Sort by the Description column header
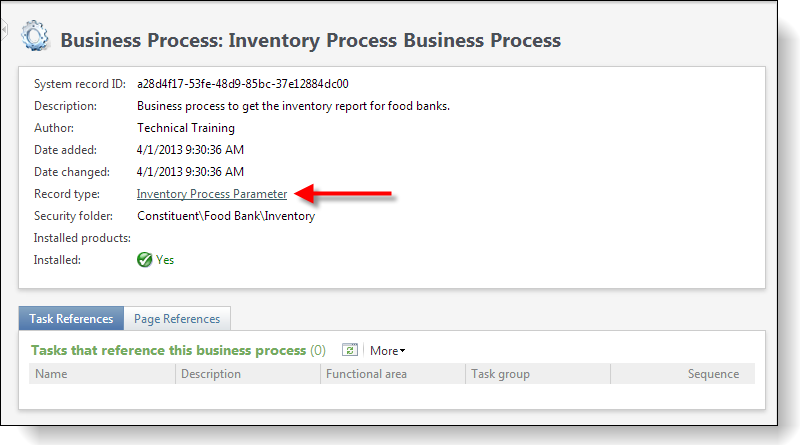Image resolution: width=800 pixels, height=445 pixels. (211, 374)
